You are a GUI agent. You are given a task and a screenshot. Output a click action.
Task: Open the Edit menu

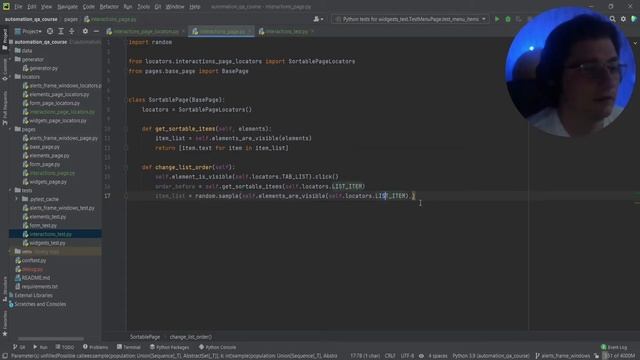(31, 7)
